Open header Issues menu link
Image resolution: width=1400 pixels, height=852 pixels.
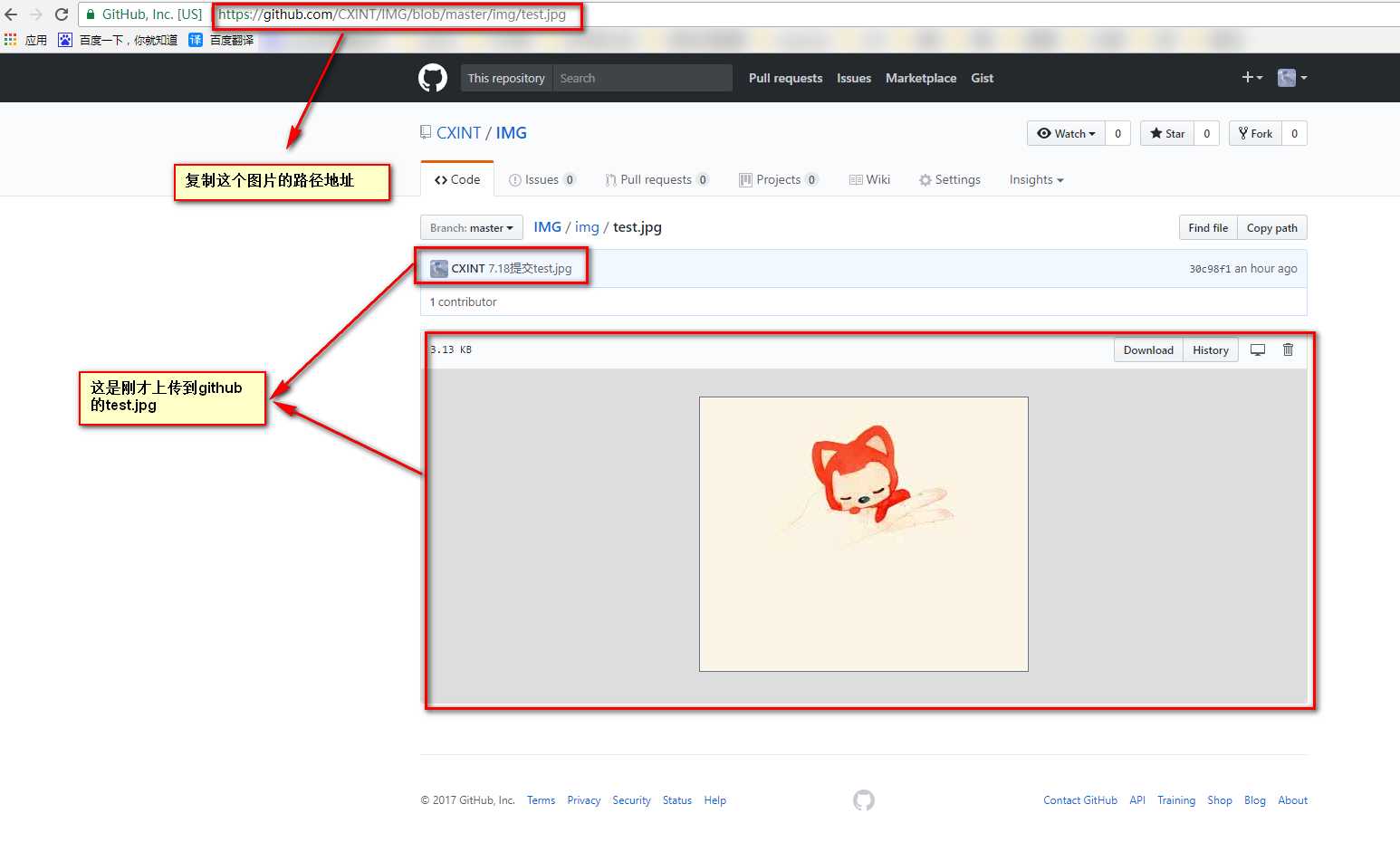click(x=854, y=78)
